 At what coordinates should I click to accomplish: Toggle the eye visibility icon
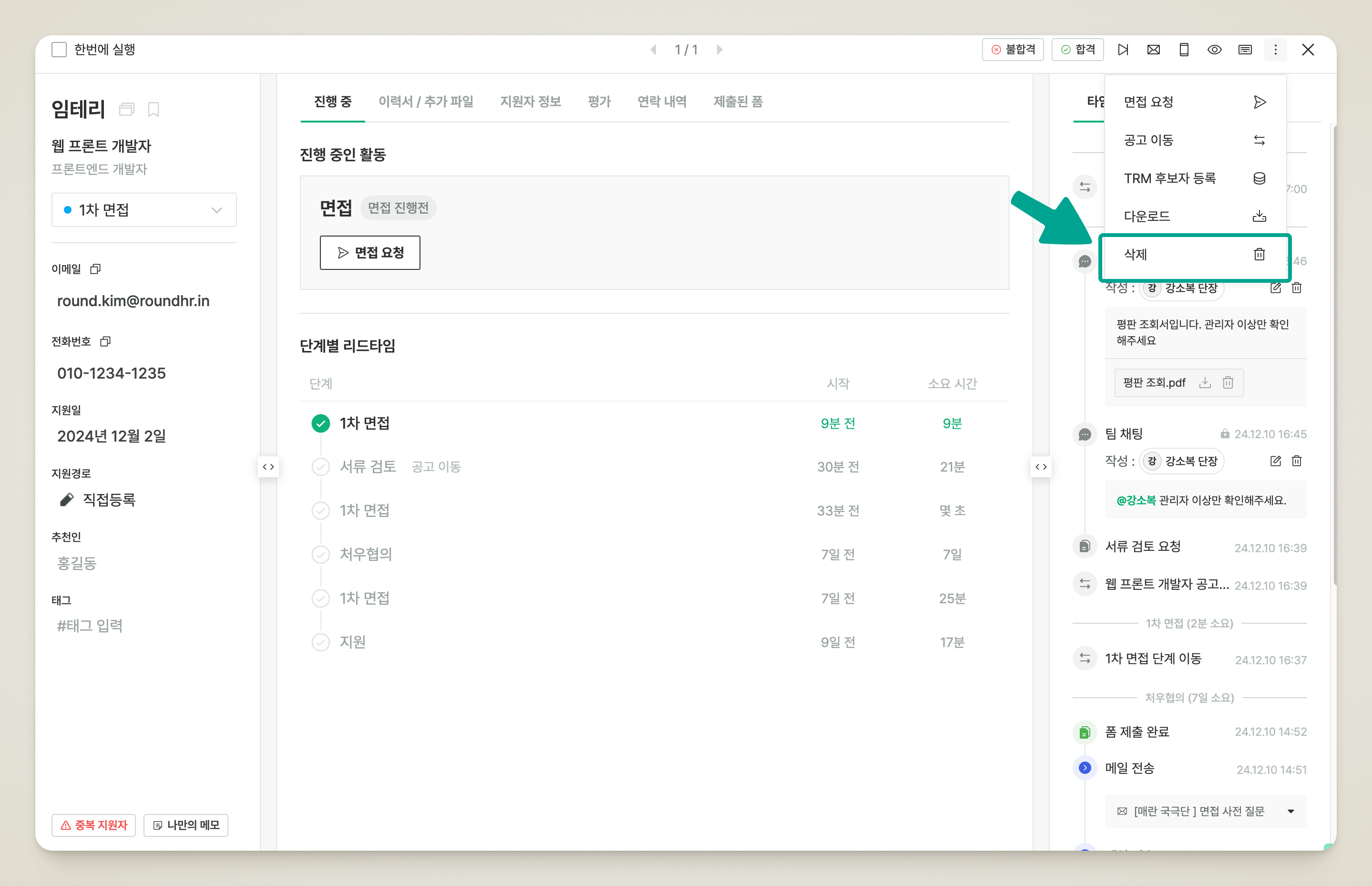pos(1214,50)
